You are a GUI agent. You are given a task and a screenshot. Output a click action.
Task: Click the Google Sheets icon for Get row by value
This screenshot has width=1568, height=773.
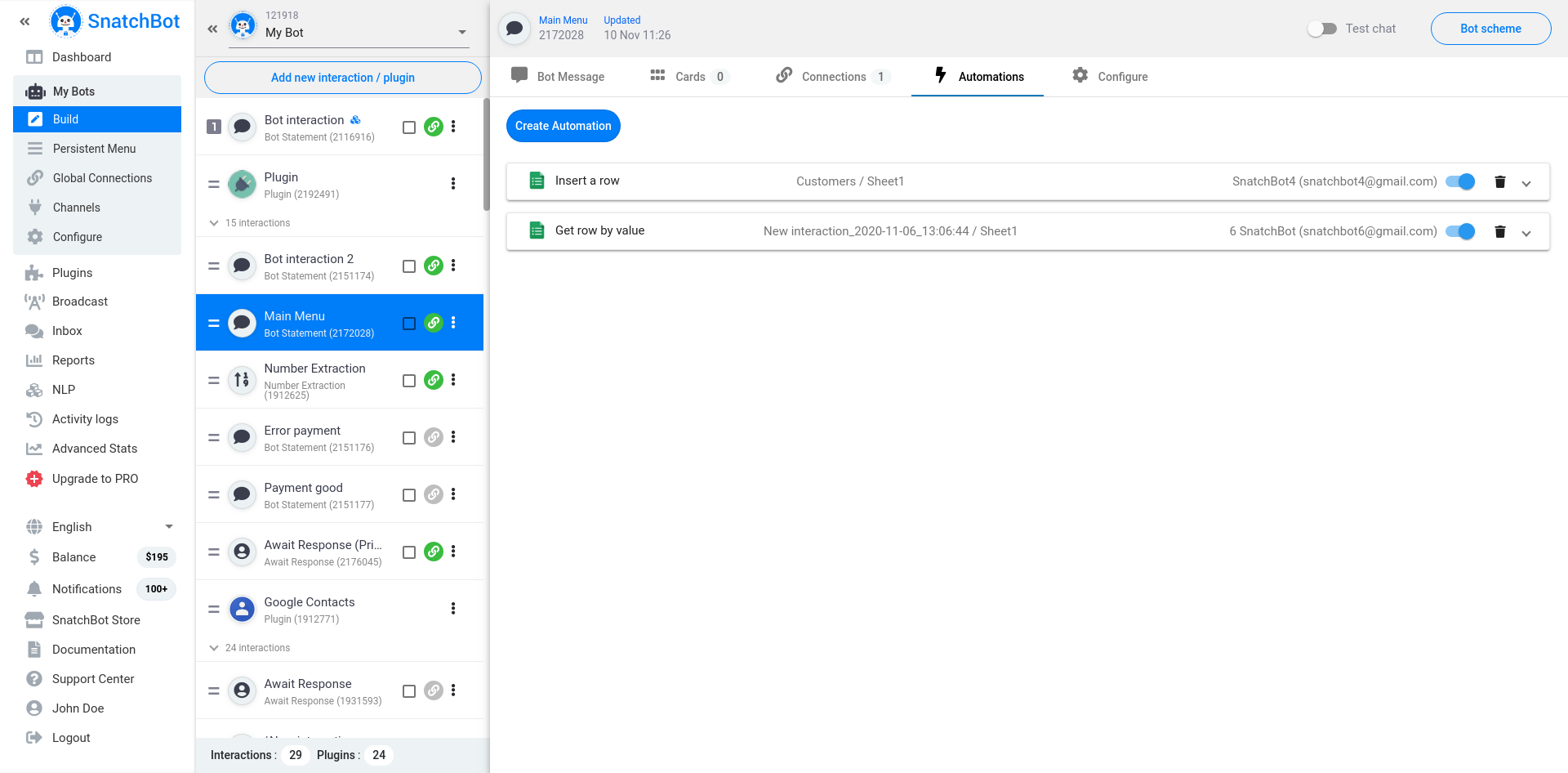[537, 230]
